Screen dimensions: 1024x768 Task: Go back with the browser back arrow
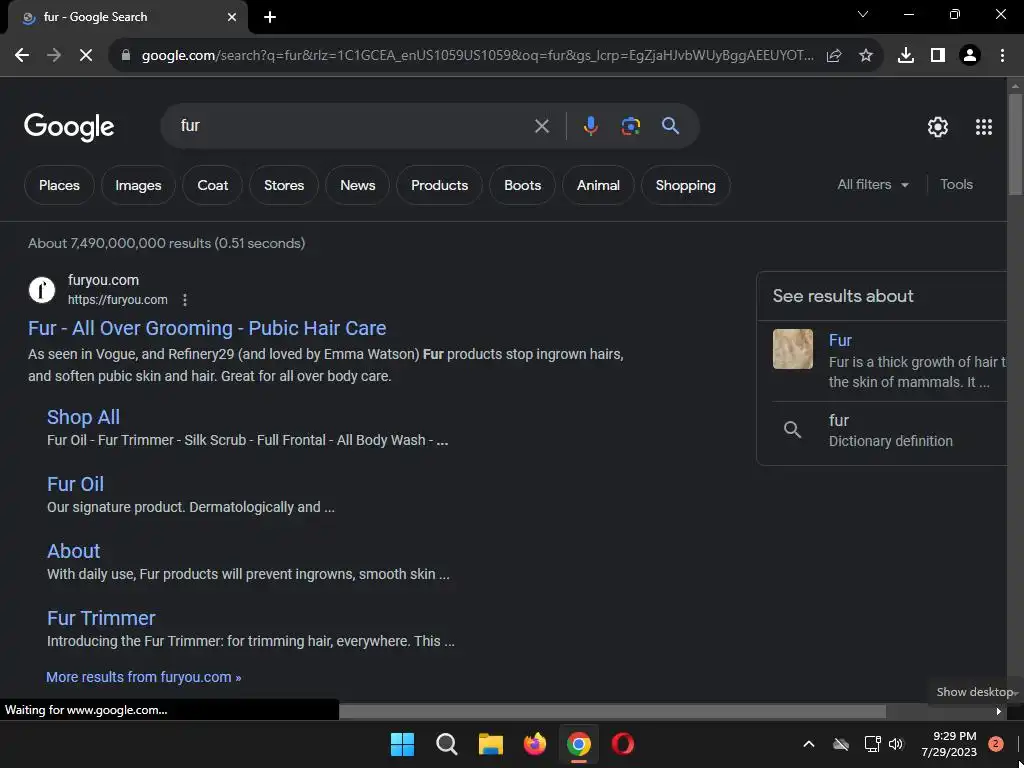22,56
